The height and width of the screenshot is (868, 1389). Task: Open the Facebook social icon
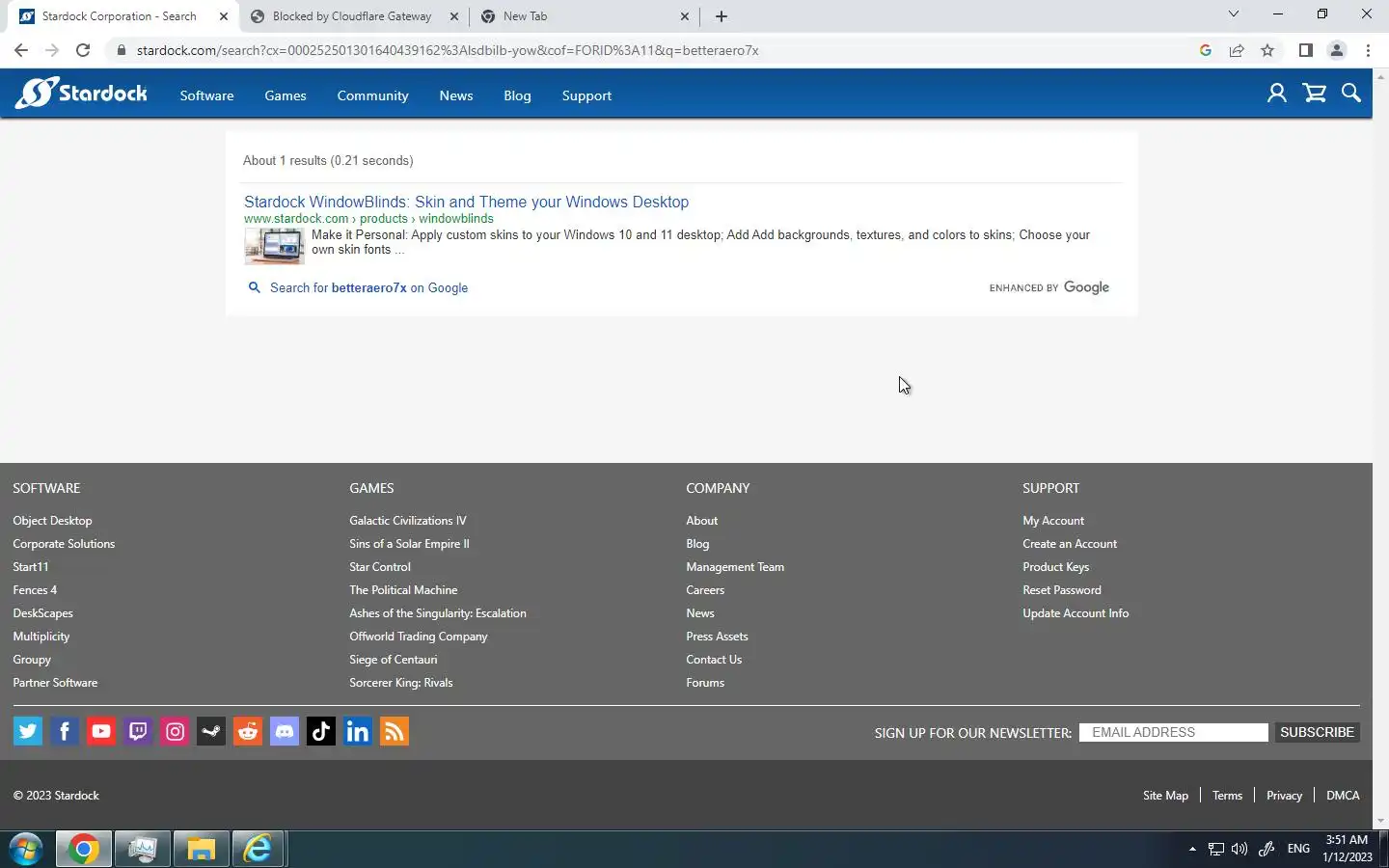pos(65,731)
